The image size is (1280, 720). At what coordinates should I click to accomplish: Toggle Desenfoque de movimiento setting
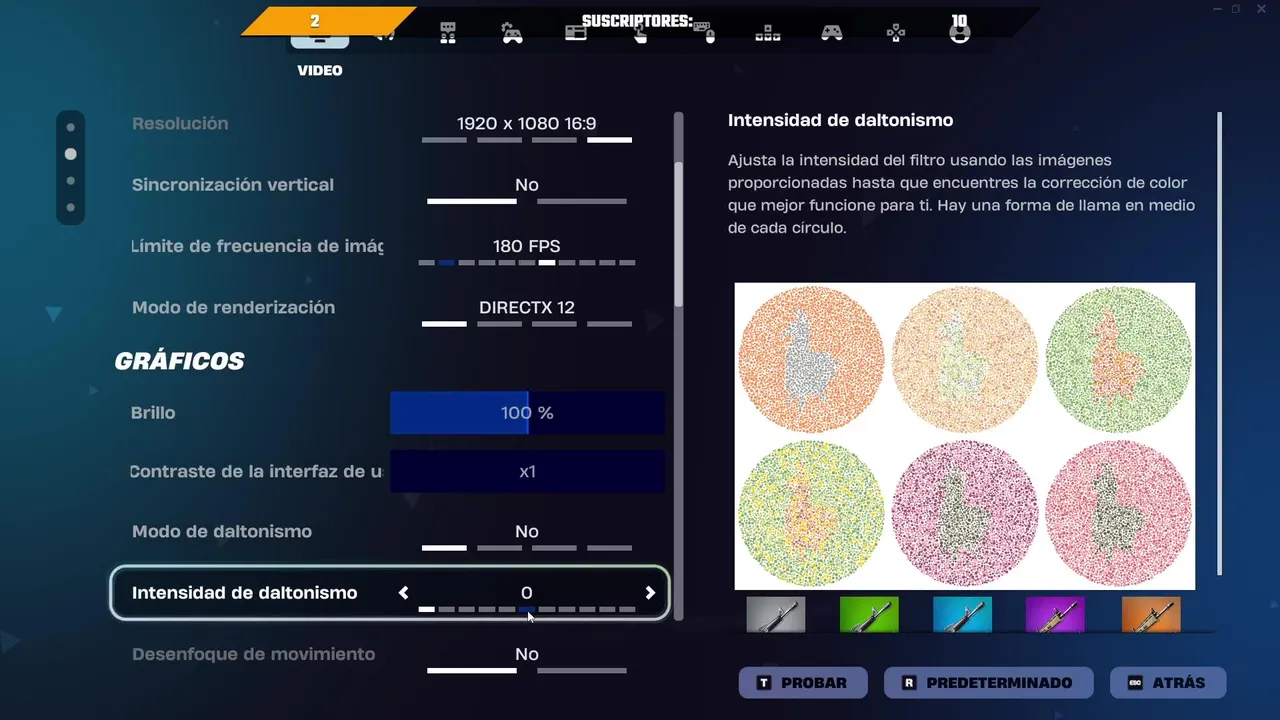pyautogui.click(x=527, y=660)
